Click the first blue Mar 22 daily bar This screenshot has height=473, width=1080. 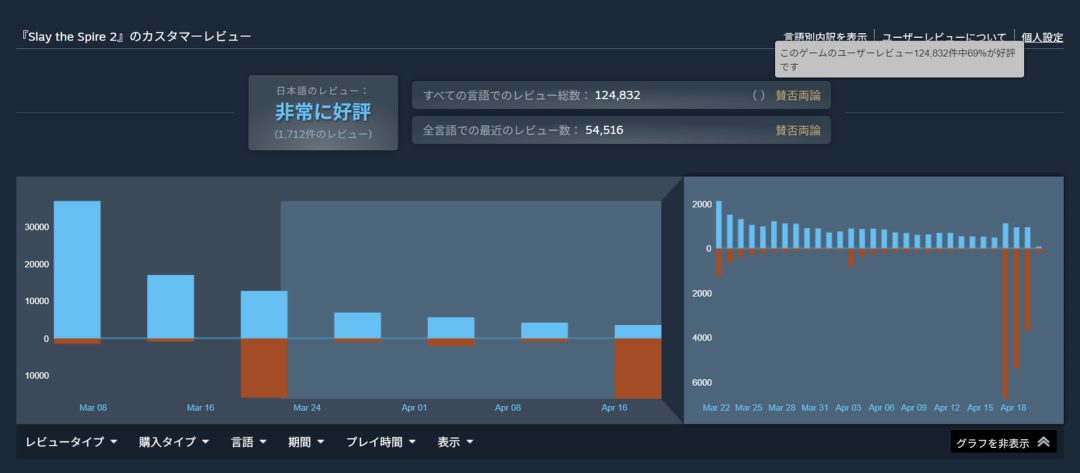(x=718, y=224)
